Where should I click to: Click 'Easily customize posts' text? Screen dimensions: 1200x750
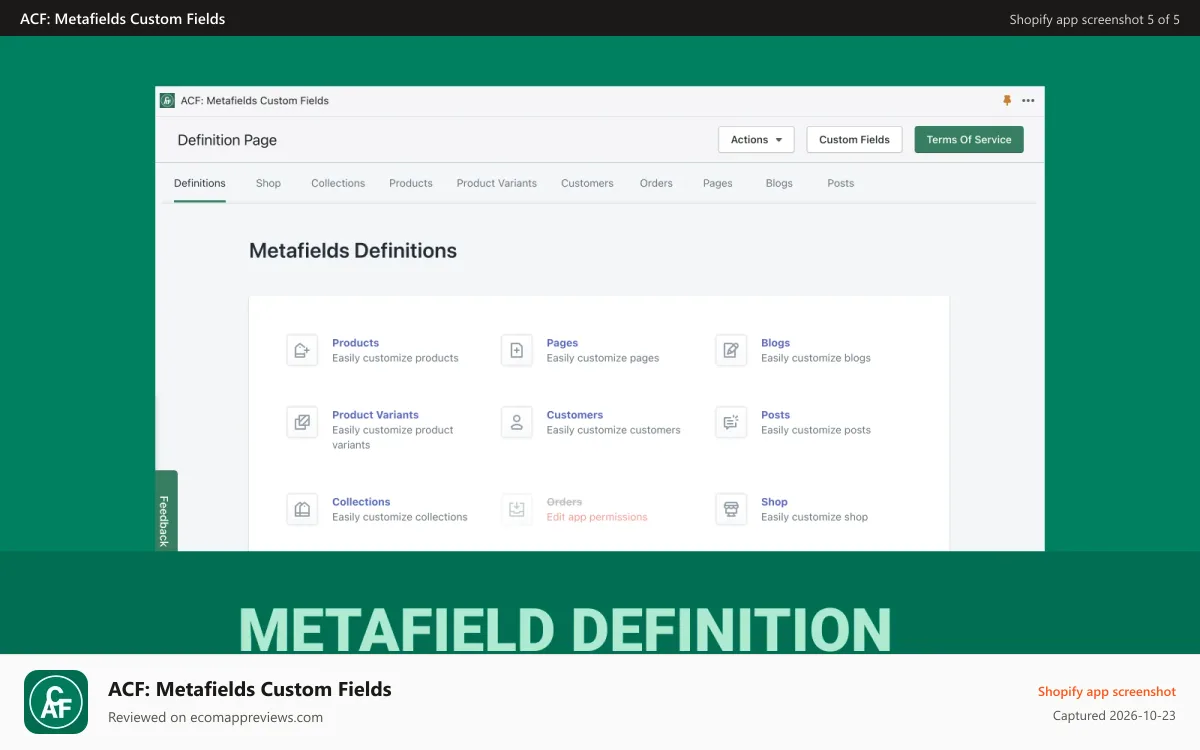(816, 430)
